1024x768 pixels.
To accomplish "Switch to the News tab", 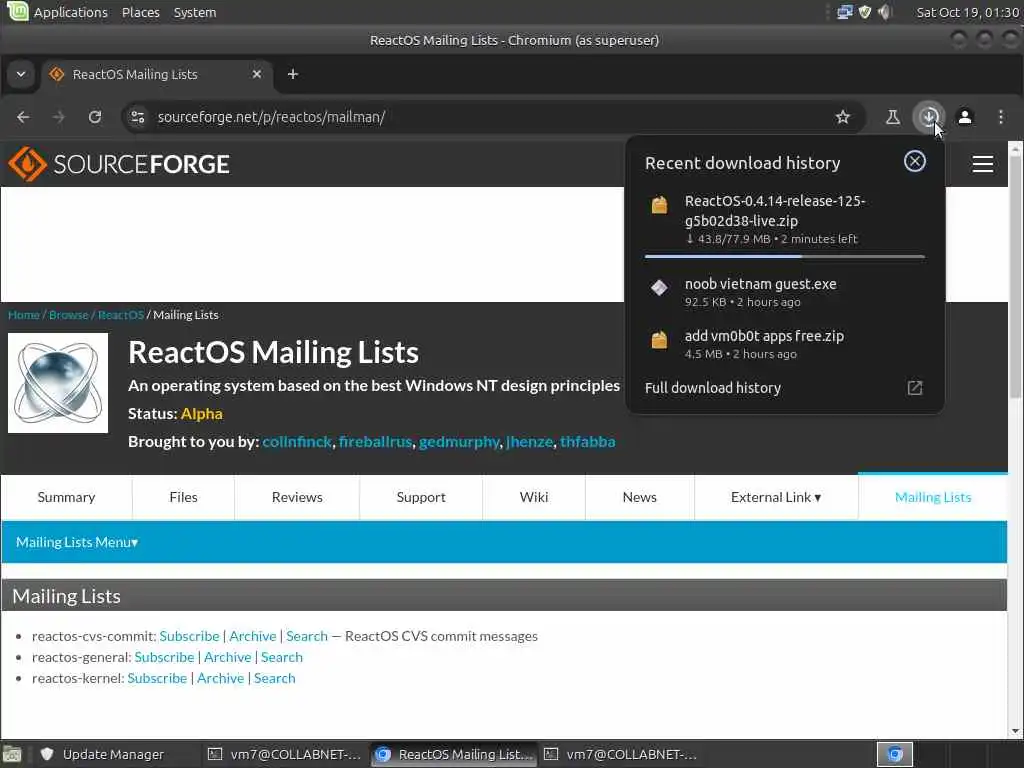I will [639, 497].
